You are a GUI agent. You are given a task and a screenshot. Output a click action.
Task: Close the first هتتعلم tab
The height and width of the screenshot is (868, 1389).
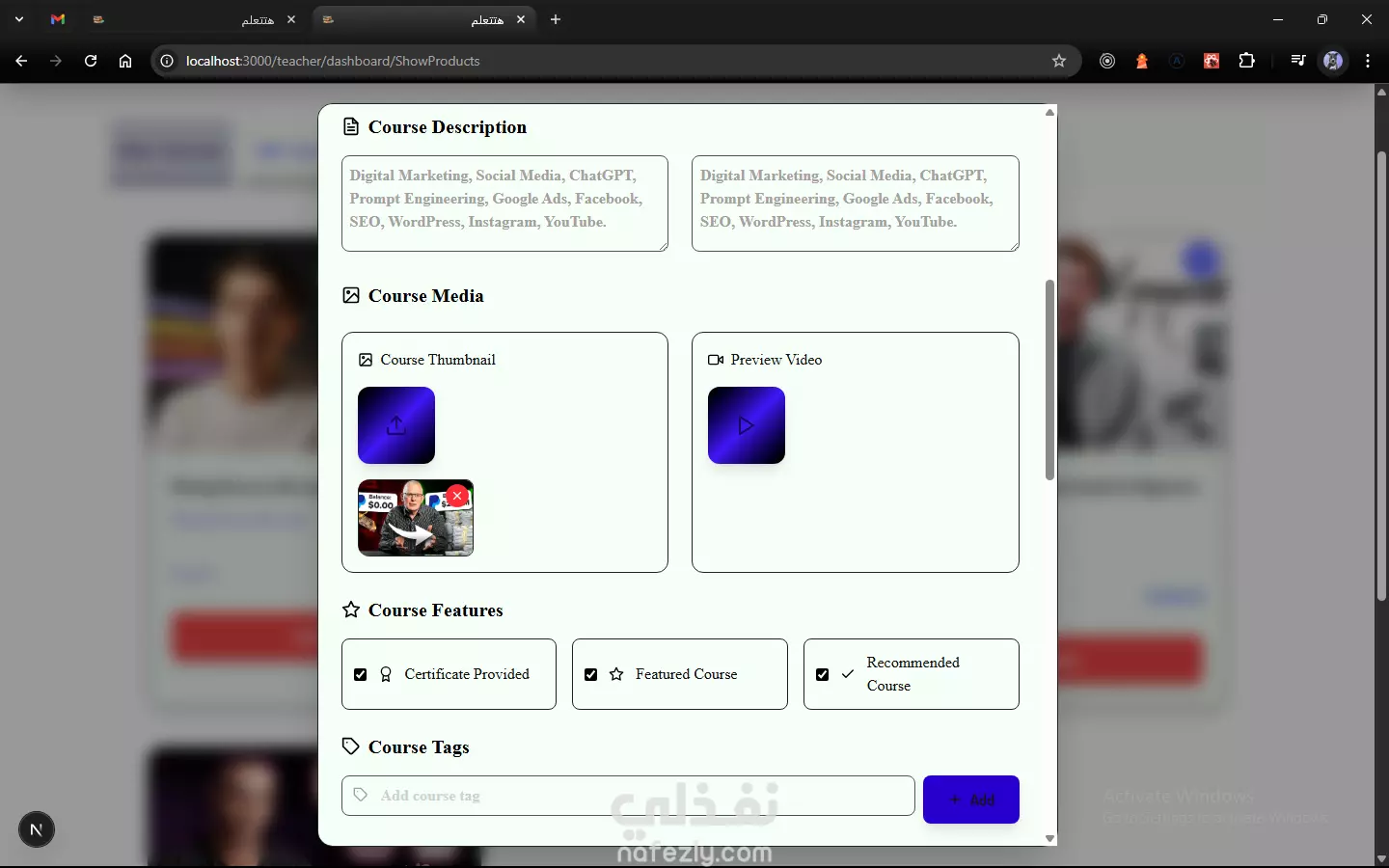[291, 19]
